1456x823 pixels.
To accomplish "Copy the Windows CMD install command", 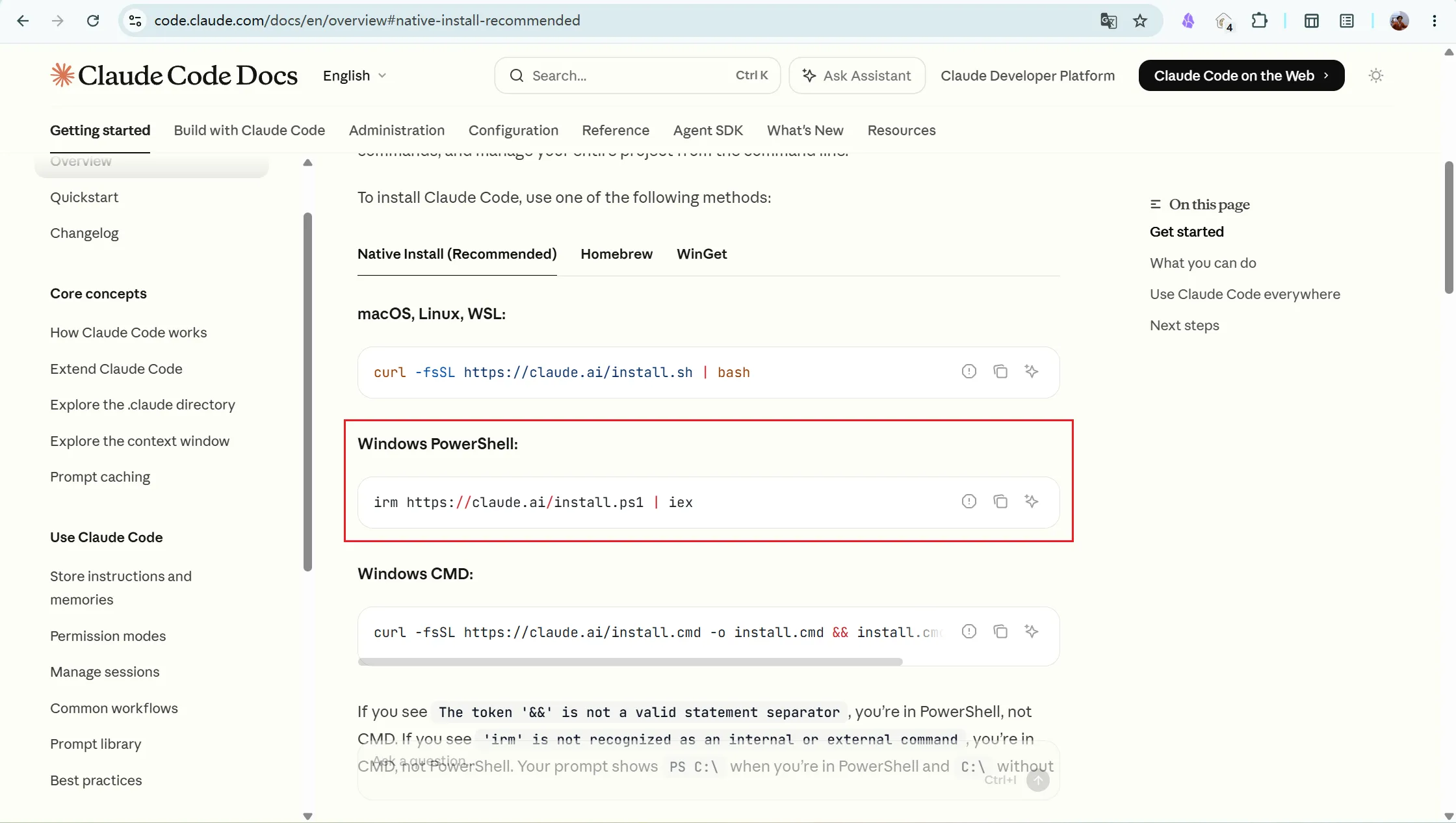I will [1000, 631].
